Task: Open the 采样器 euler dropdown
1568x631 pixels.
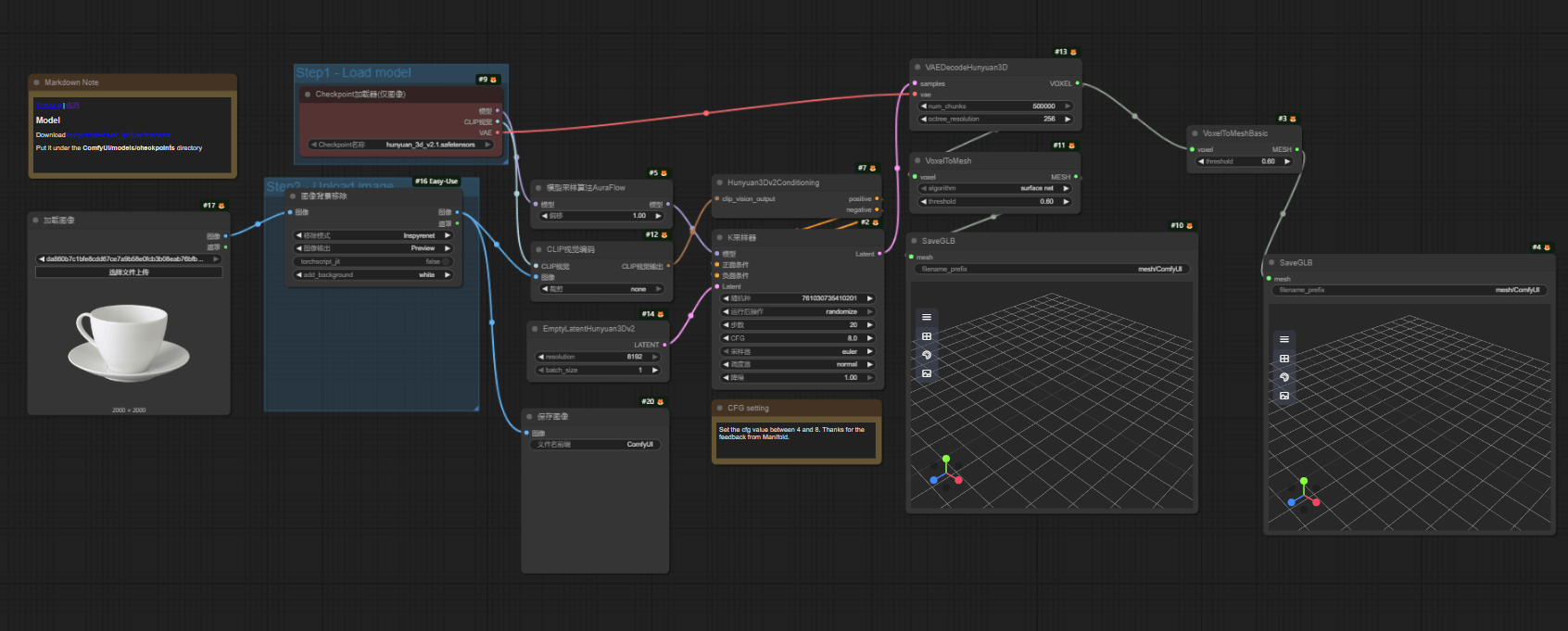Action: coord(798,352)
